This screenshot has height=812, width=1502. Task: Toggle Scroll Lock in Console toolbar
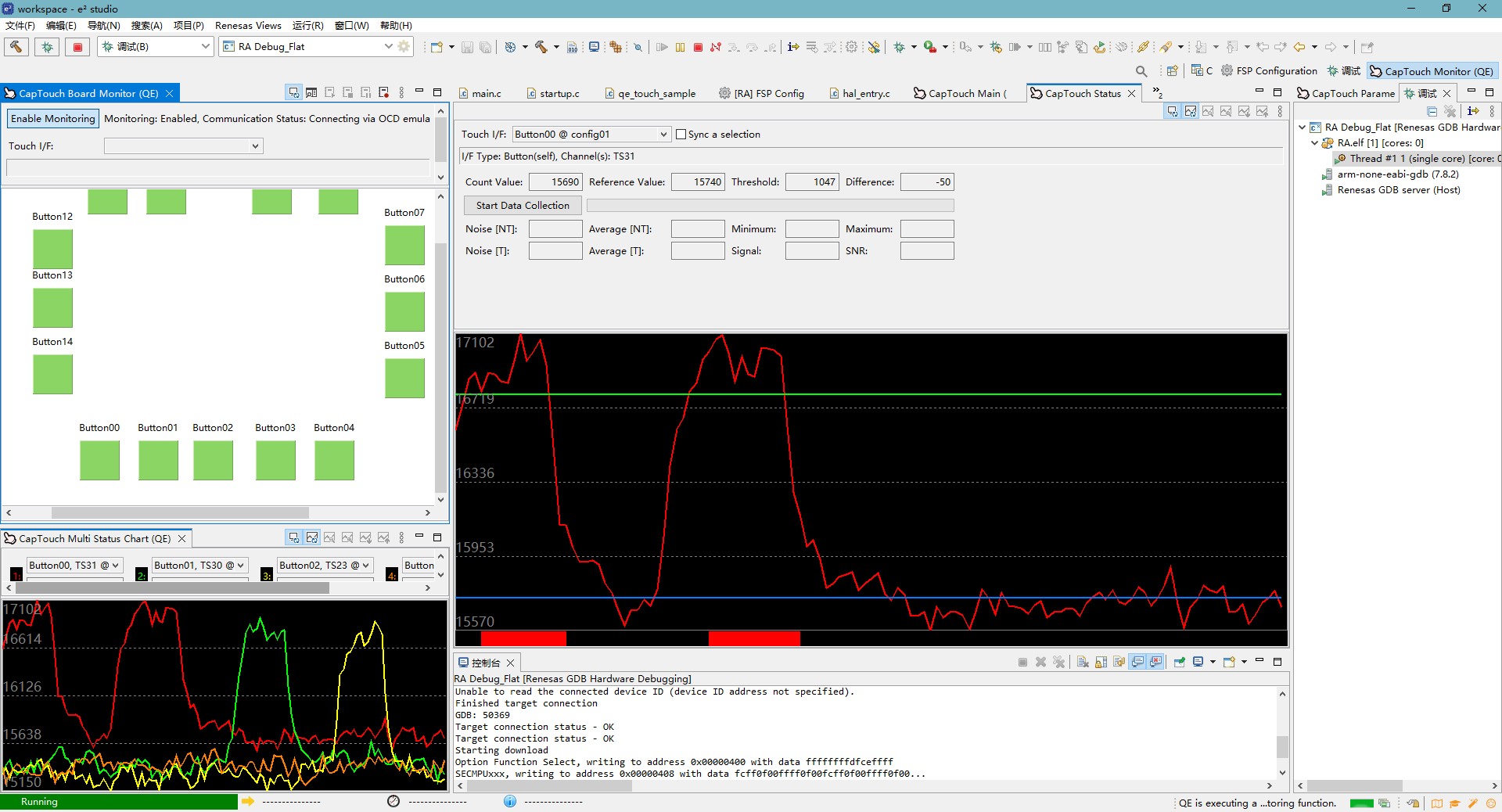1101,662
